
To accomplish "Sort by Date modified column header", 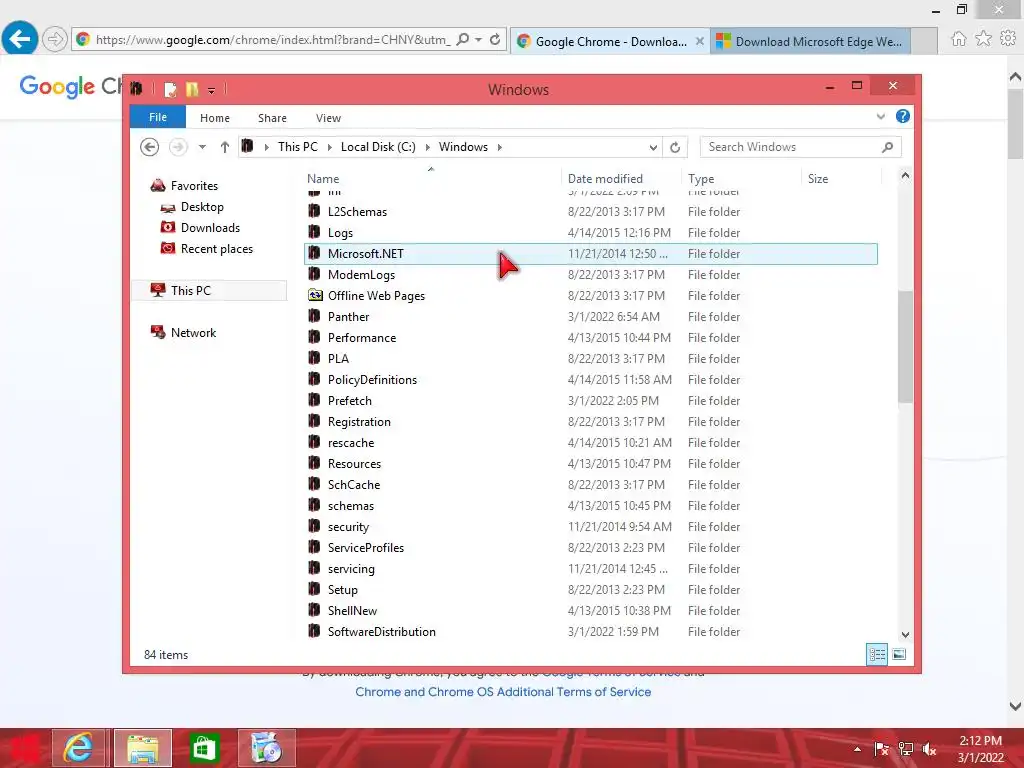I will [620, 179].
